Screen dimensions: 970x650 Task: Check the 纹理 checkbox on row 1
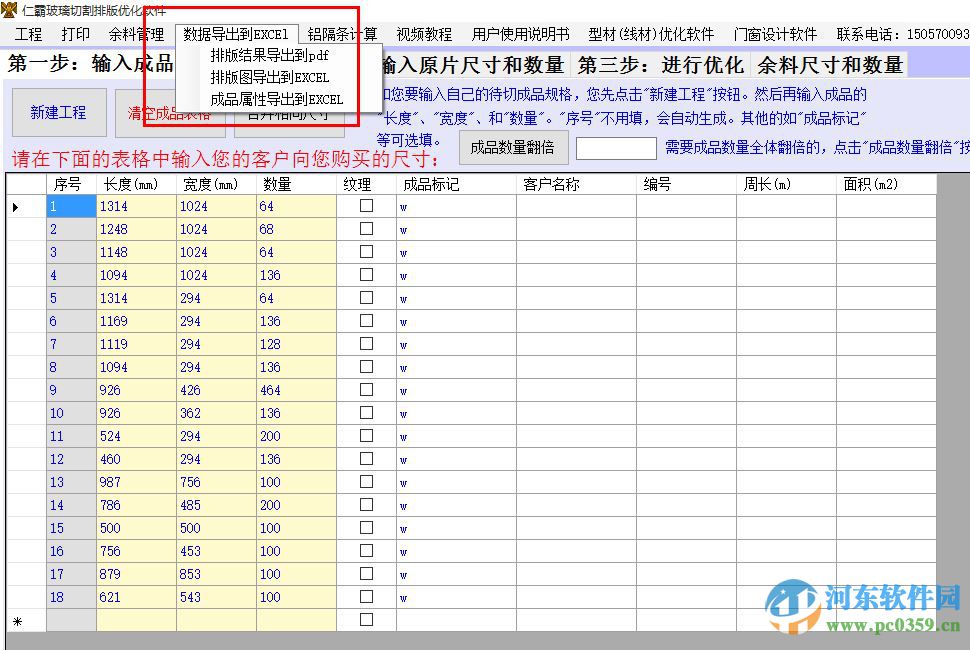(x=366, y=205)
